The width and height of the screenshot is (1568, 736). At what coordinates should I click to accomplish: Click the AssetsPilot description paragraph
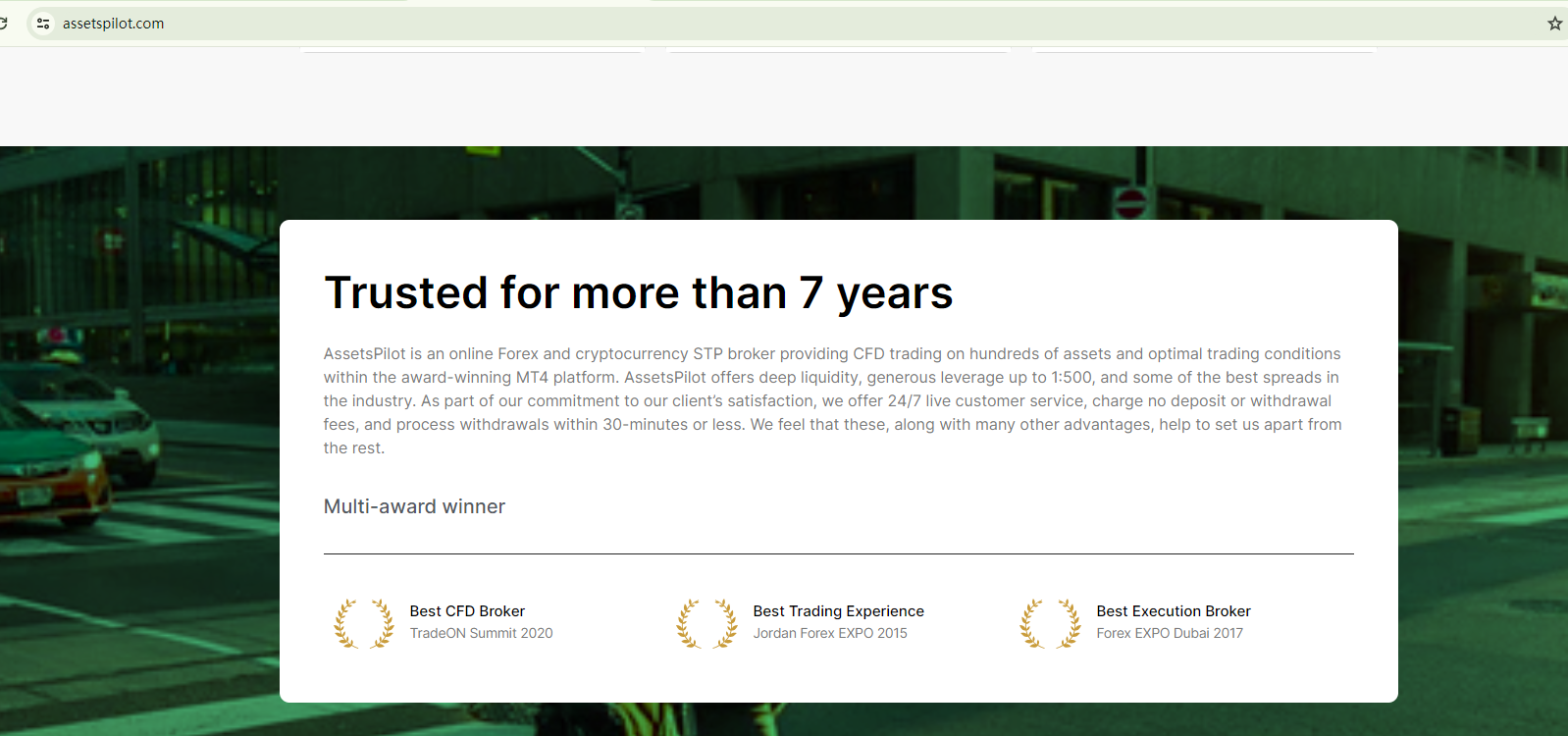(833, 400)
